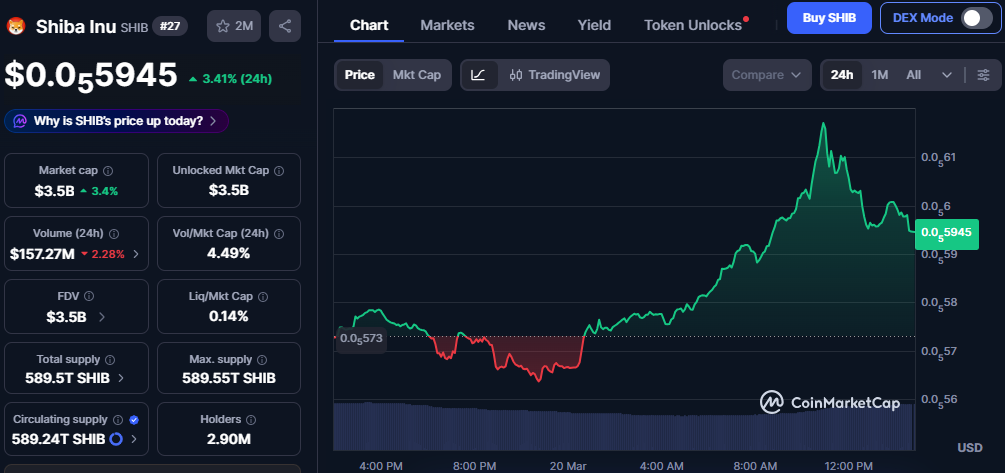Set chart range to 24h
The image size is (1005, 473).
tap(842, 75)
